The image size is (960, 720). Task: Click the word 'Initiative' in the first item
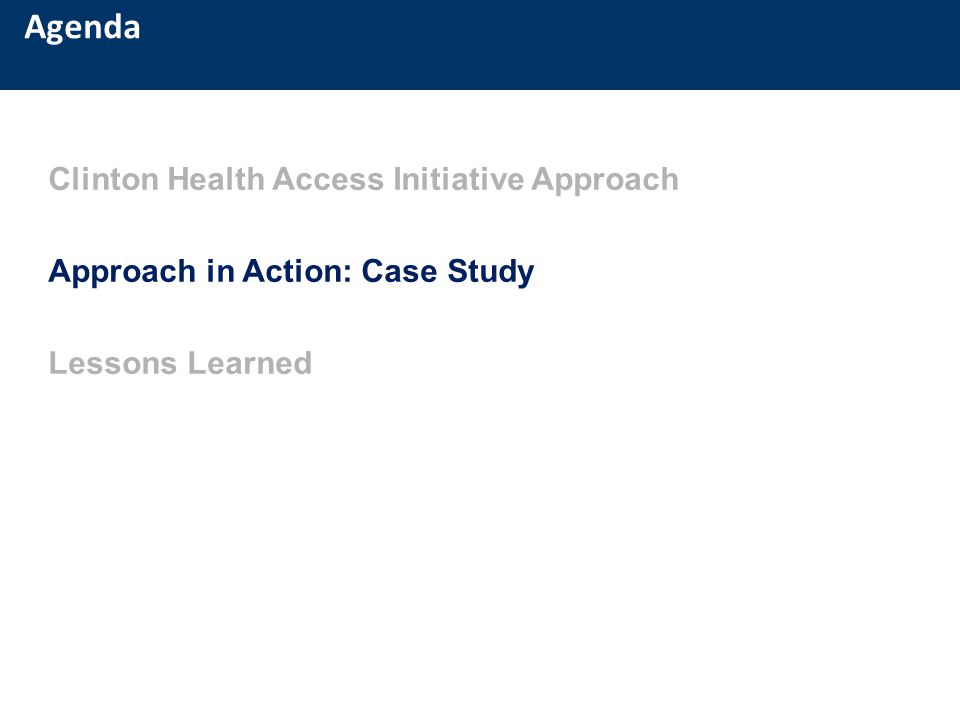click(x=458, y=179)
